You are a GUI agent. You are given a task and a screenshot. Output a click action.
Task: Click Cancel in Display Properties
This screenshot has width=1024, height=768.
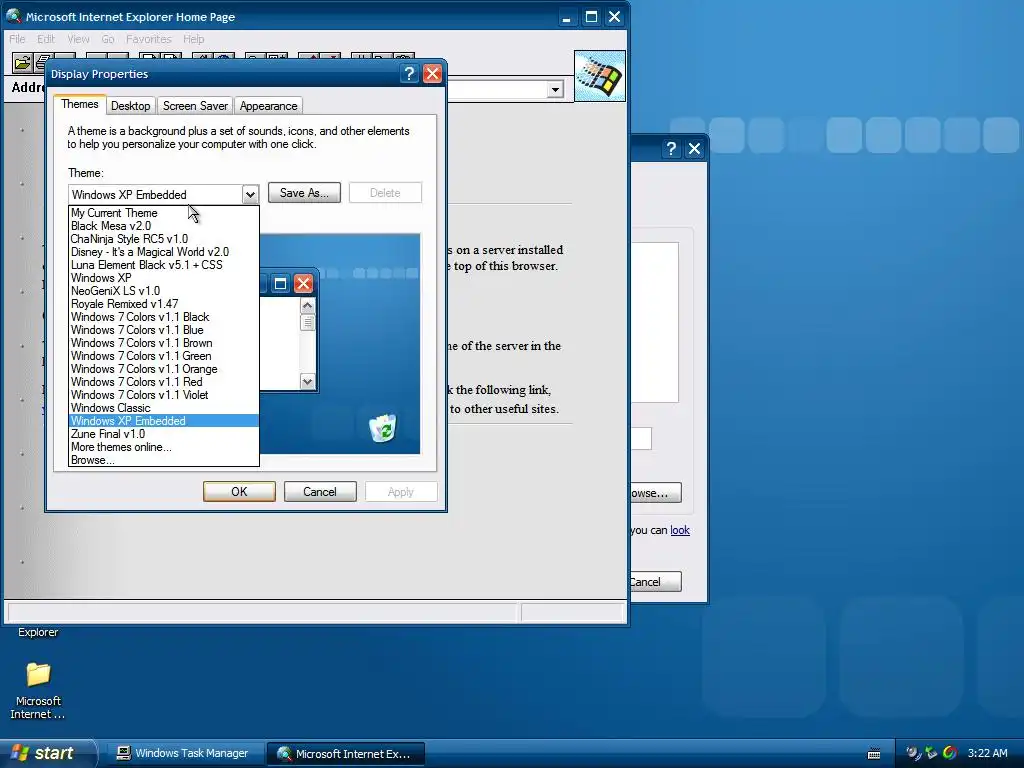click(320, 492)
